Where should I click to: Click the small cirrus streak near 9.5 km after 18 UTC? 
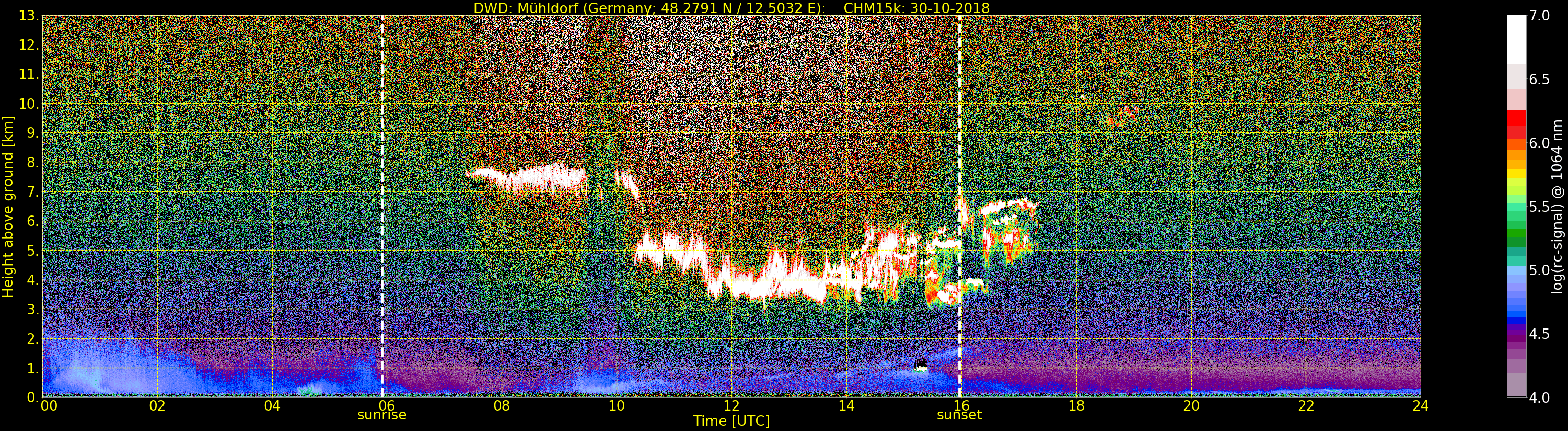point(1121,116)
